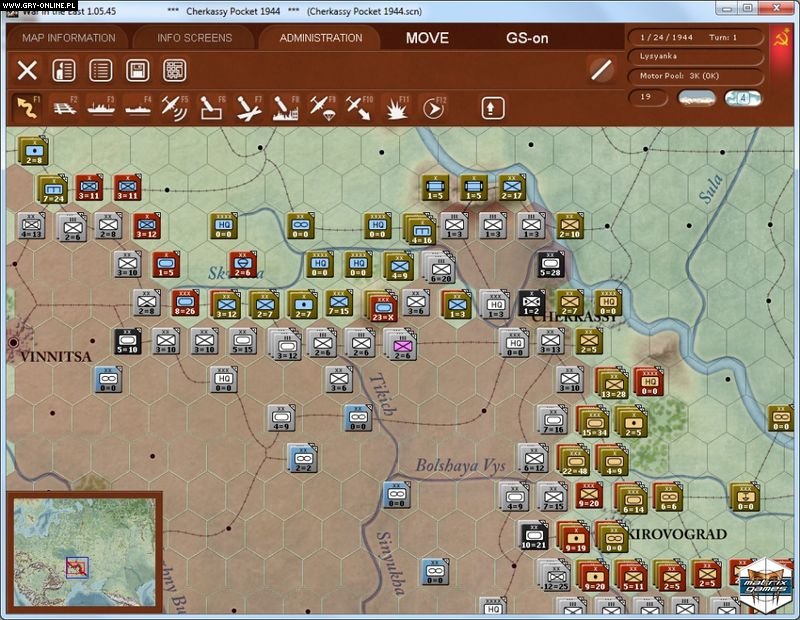Switch to the ADMINISTRATION tab
The height and width of the screenshot is (620, 800).
(321, 38)
